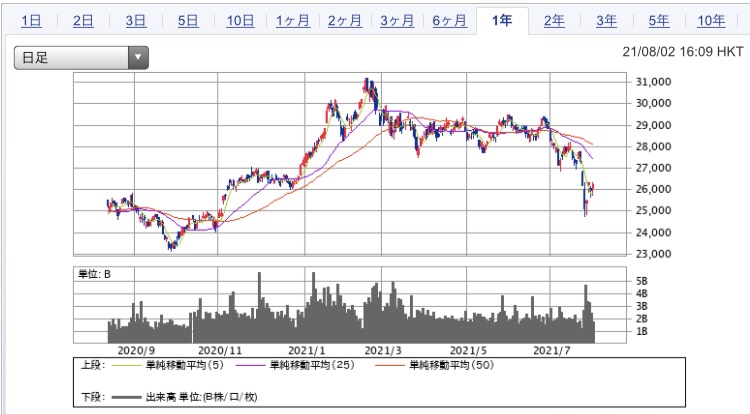The image size is (750, 414).
Task: Click the 2020/11 date axis label
Action: pos(220,350)
